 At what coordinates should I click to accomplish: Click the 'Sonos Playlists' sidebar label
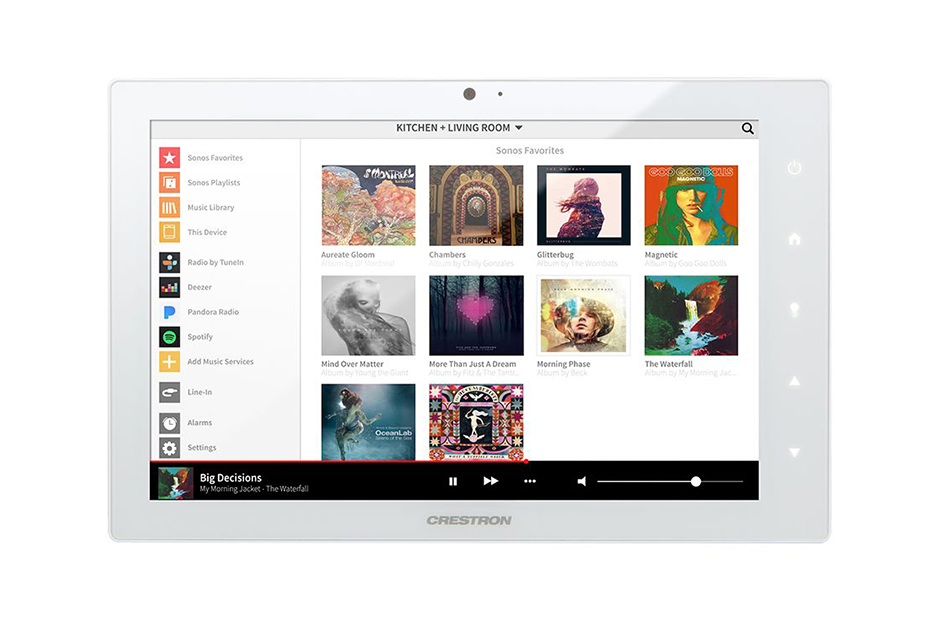(x=213, y=183)
